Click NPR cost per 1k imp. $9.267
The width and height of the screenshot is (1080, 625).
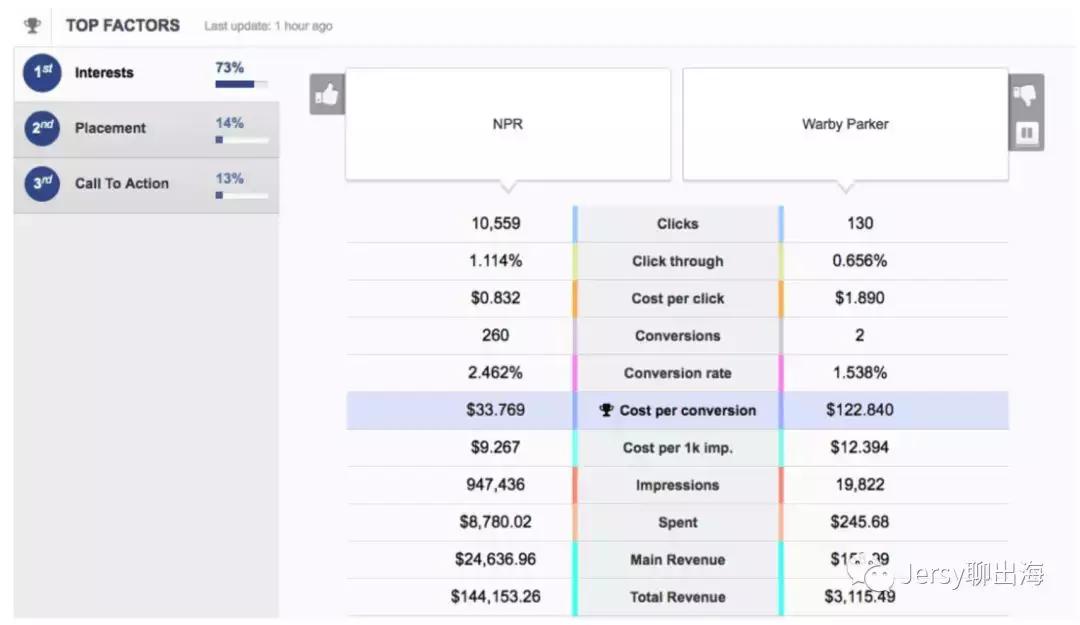coord(496,447)
